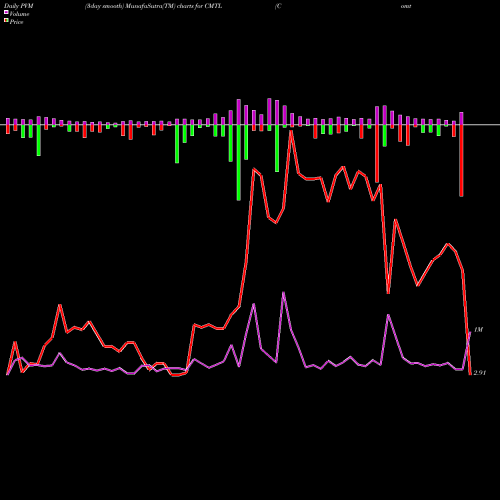This screenshot has width=500, height=500.
Task: Click the 2.91 price value label
Action: click(x=480, y=373)
